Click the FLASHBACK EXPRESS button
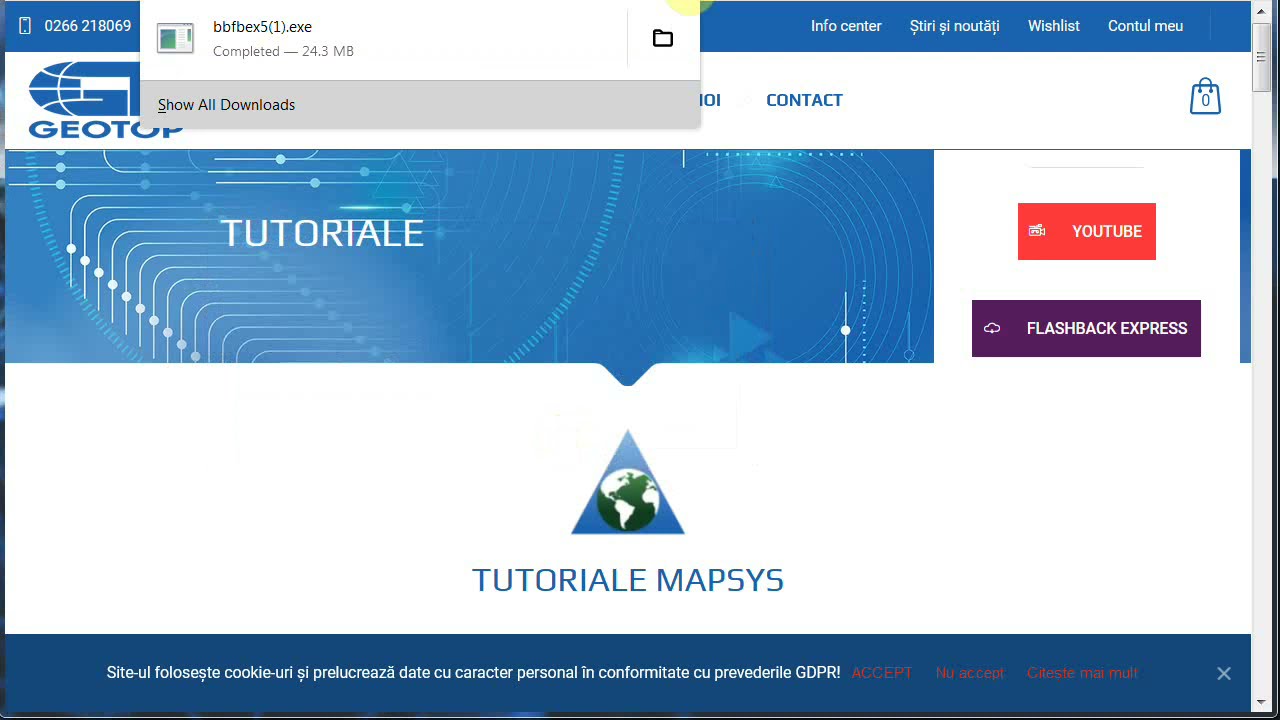 [x=1086, y=328]
